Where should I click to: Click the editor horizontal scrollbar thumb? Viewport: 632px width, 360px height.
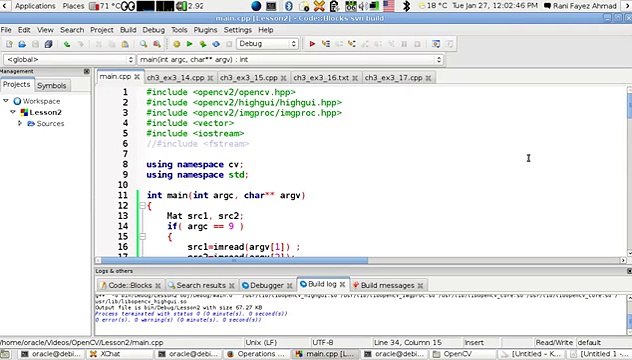coord(234,260)
